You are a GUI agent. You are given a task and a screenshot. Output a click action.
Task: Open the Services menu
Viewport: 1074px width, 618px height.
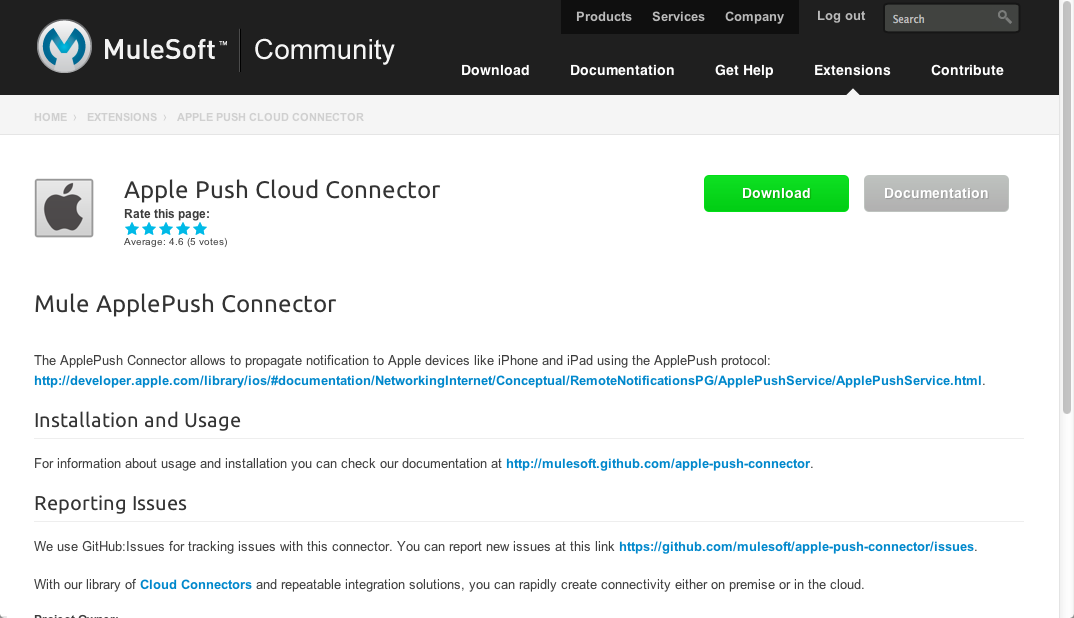(x=678, y=17)
